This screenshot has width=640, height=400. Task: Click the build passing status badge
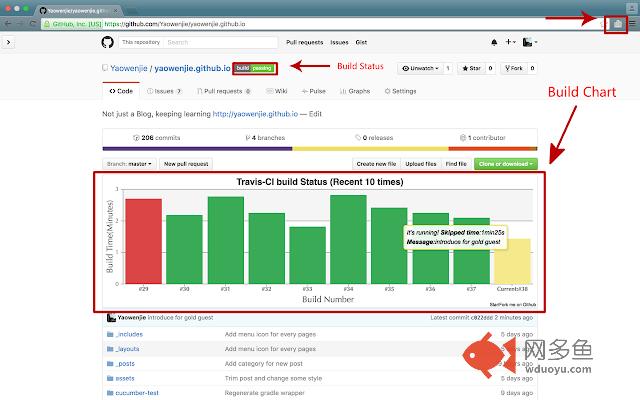point(254,68)
